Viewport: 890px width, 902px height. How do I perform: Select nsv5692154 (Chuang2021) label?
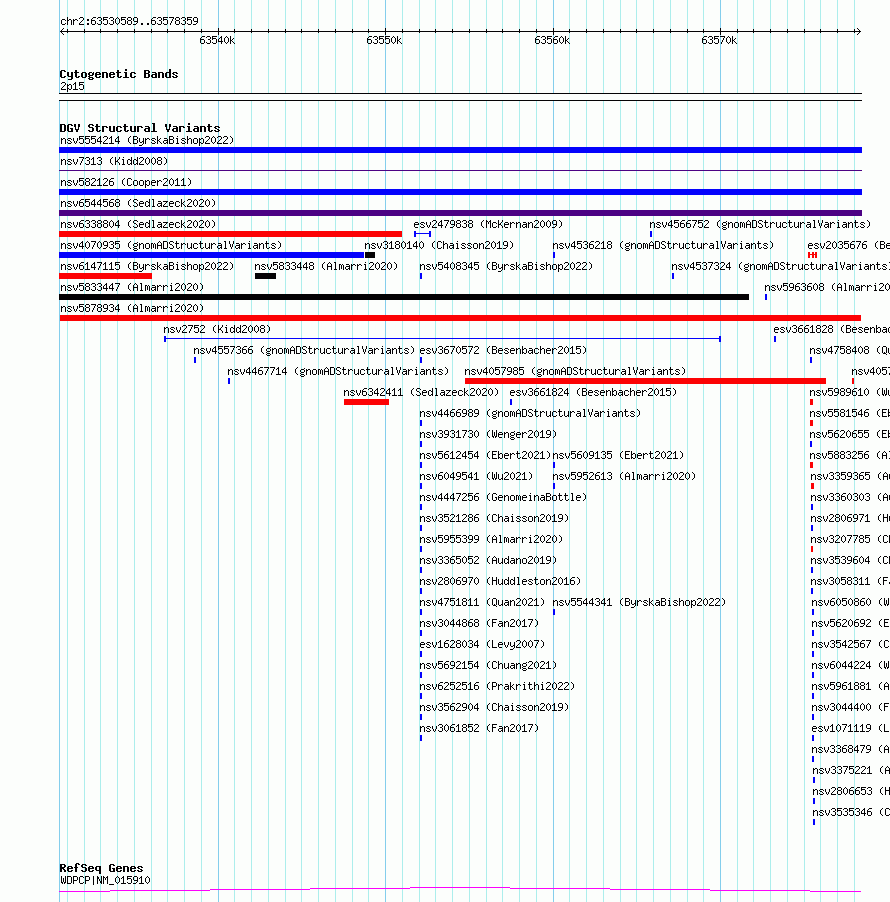click(x=488, y=665)
